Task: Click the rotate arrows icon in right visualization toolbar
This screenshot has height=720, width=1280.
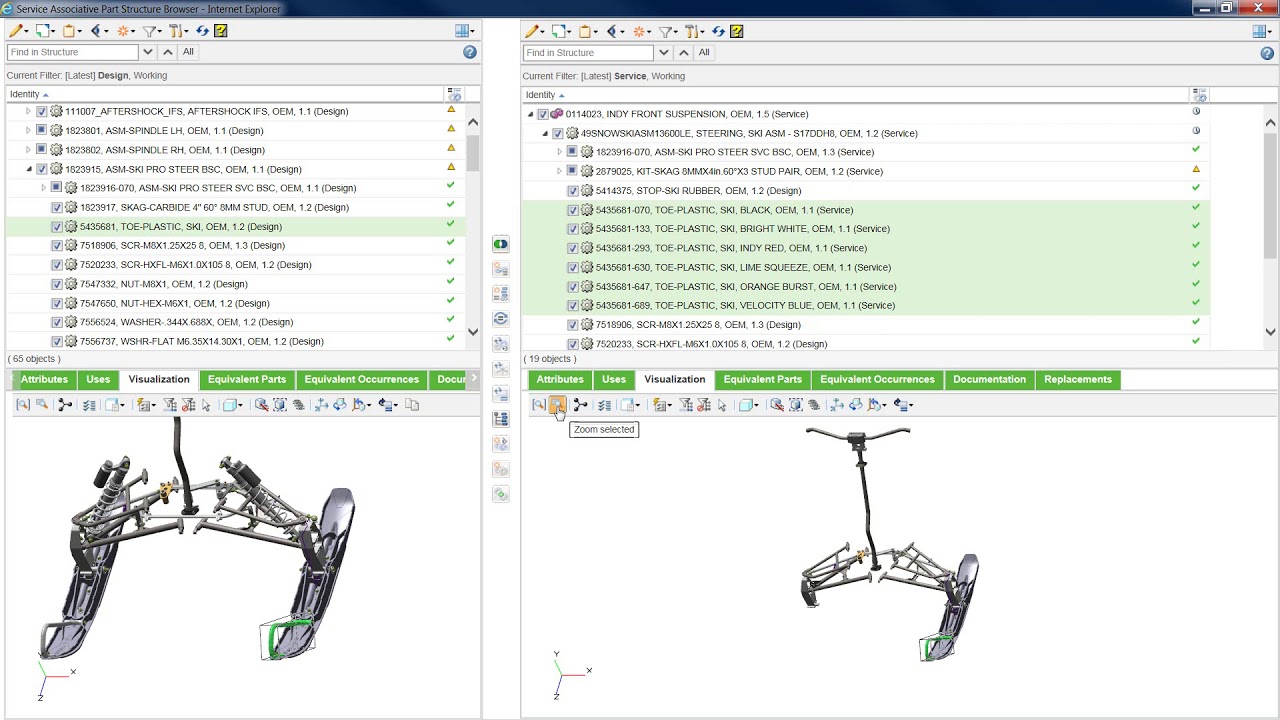Action: tap(855, 405)
